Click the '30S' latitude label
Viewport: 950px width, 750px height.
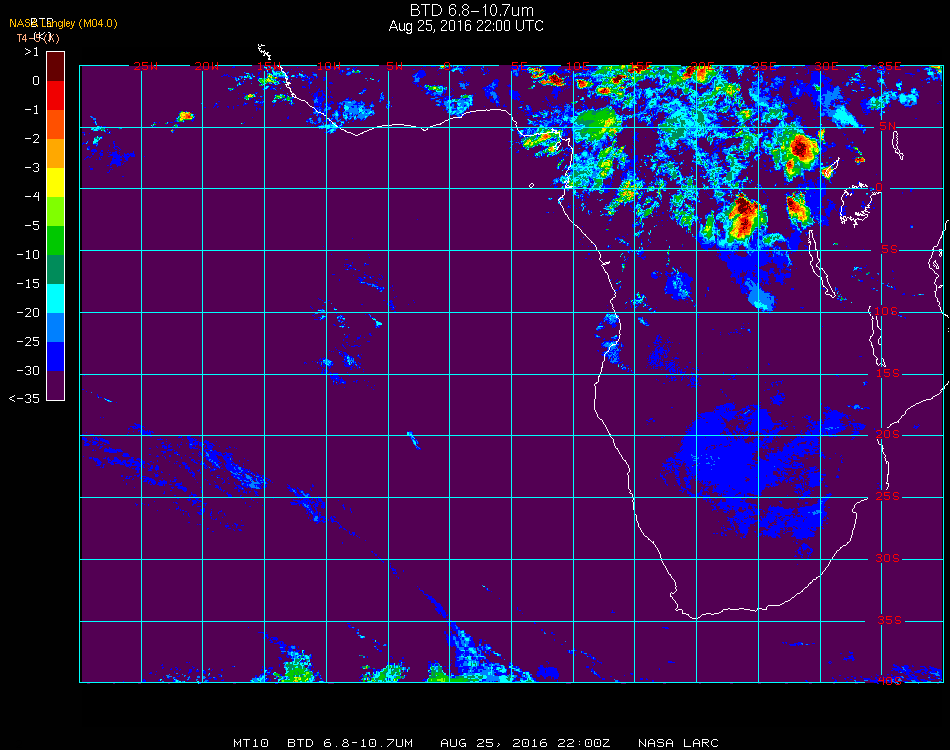(x=888, y=559)
